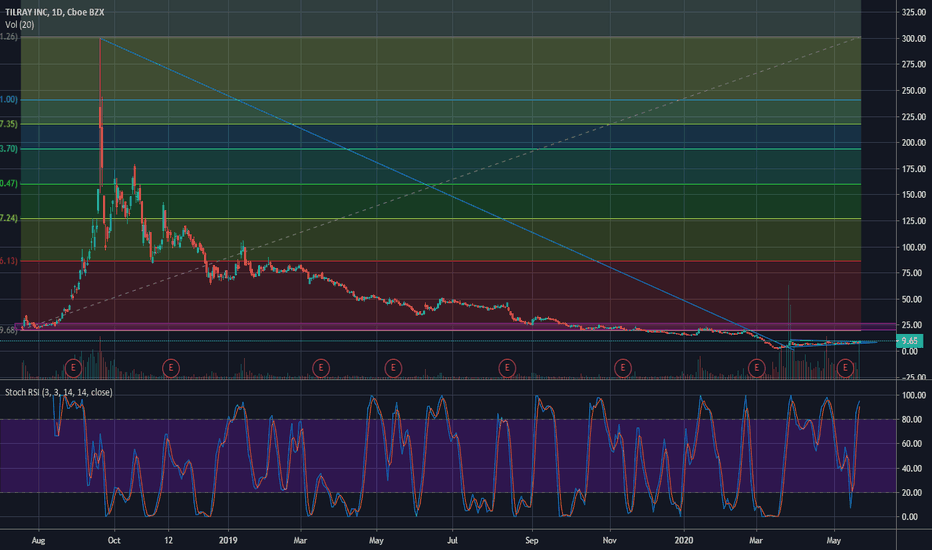Click the 60.00 Stoch RSI axis label

pos(912,444)
